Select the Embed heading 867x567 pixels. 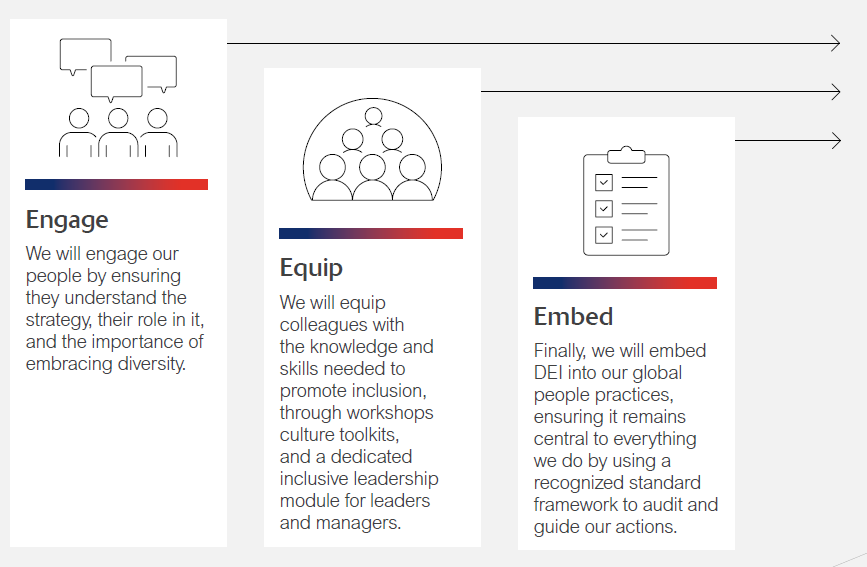573,317
